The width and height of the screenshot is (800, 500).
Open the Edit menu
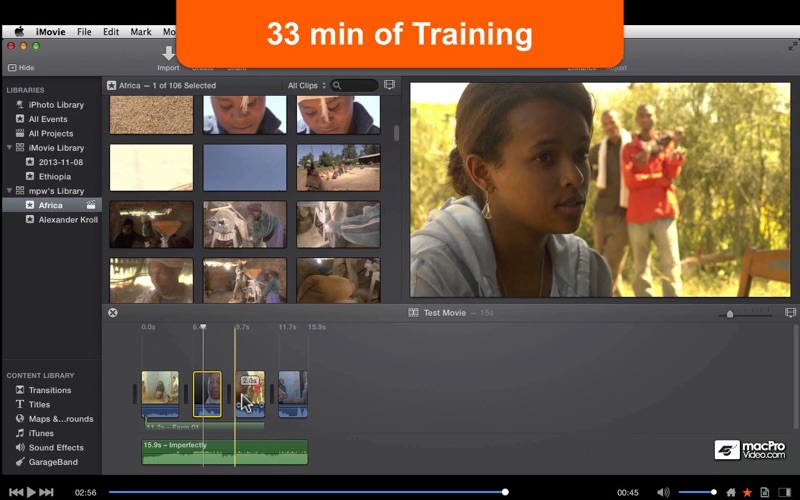click(x=111, y=32)
